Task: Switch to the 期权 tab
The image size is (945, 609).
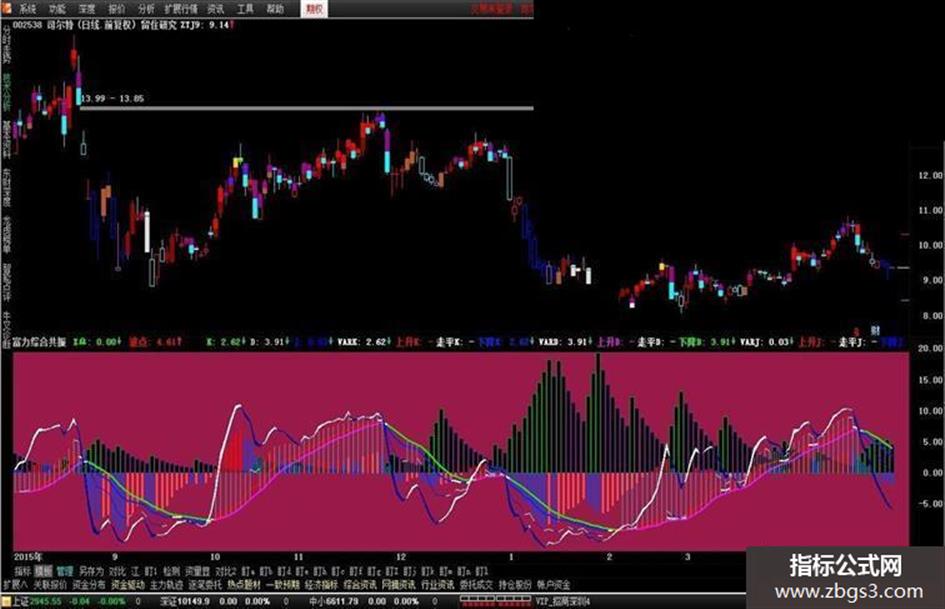Action: tap(314, 8)
